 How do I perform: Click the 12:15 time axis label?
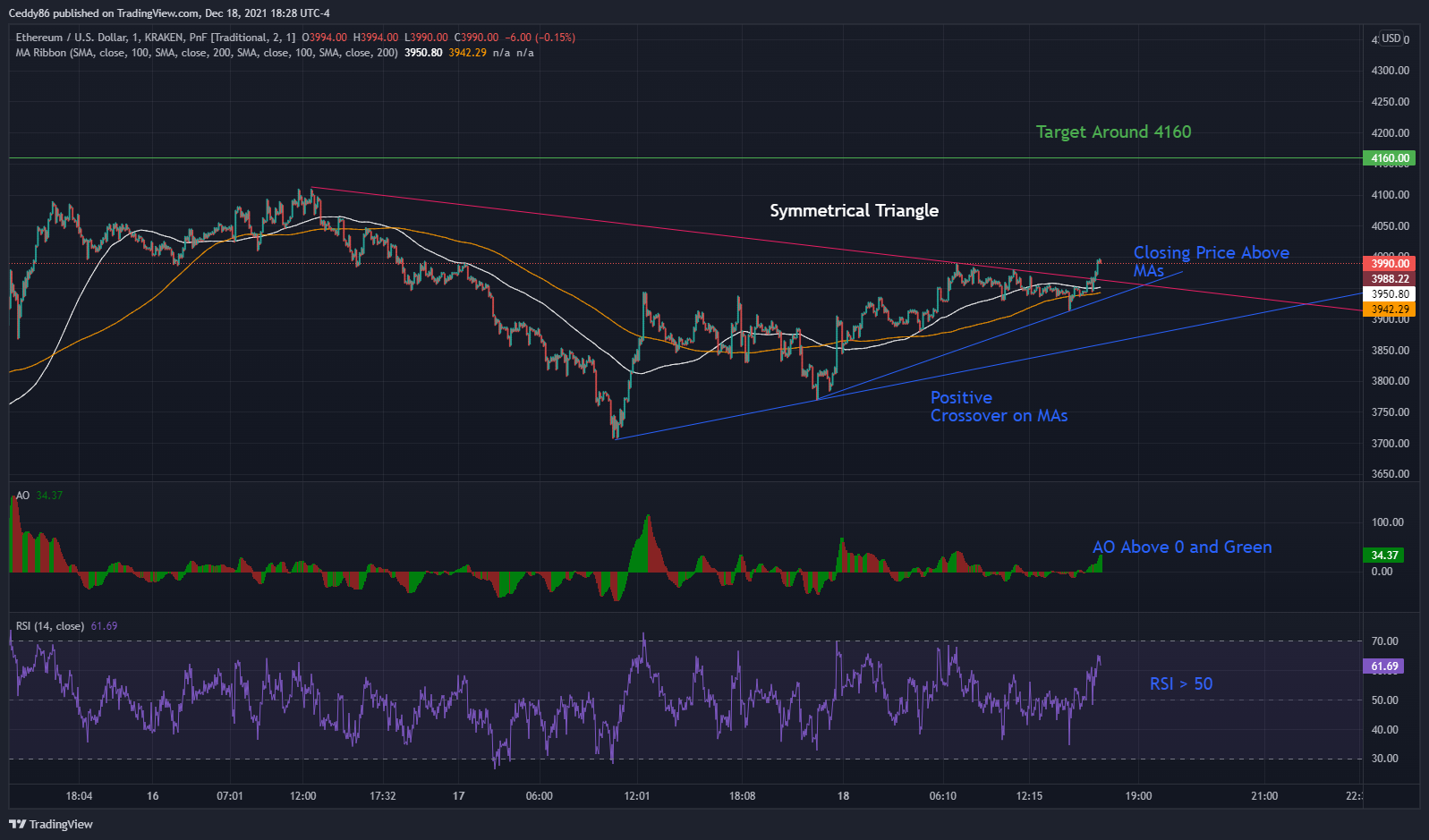coord(1029,796)
